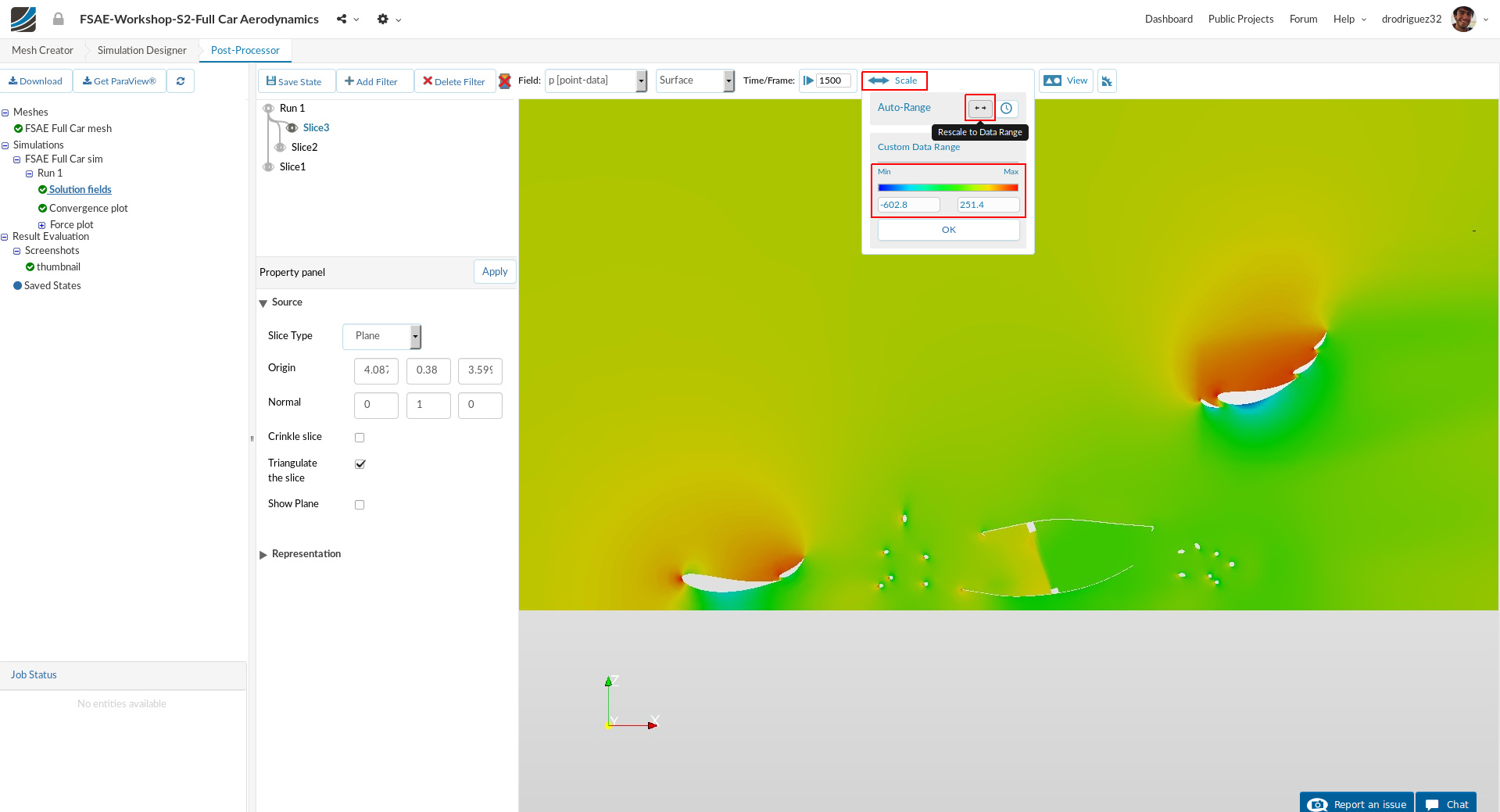Viewport: 1500px width, 812px height.
Task: Switch to the Simulation Designer tab
Action: 141,50
